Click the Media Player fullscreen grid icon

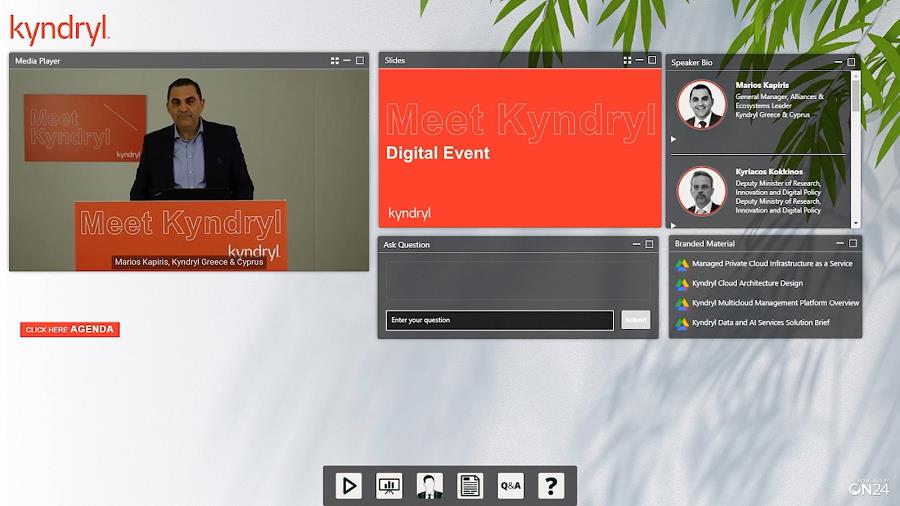pos(335,61)
